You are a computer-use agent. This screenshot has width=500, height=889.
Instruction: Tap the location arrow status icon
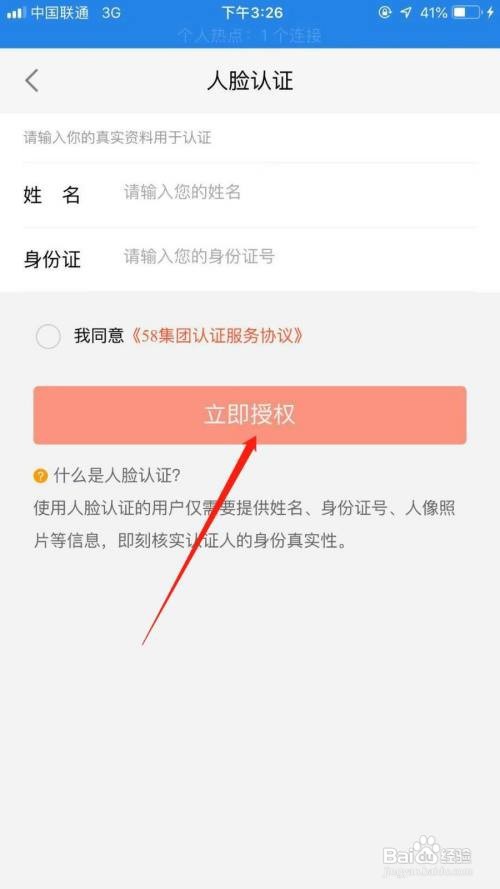pos(406,12)
